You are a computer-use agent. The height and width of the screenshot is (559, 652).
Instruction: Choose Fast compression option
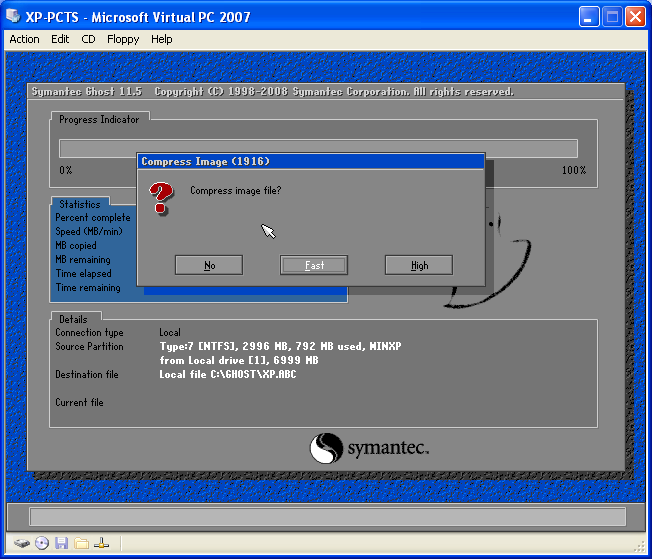314,265
